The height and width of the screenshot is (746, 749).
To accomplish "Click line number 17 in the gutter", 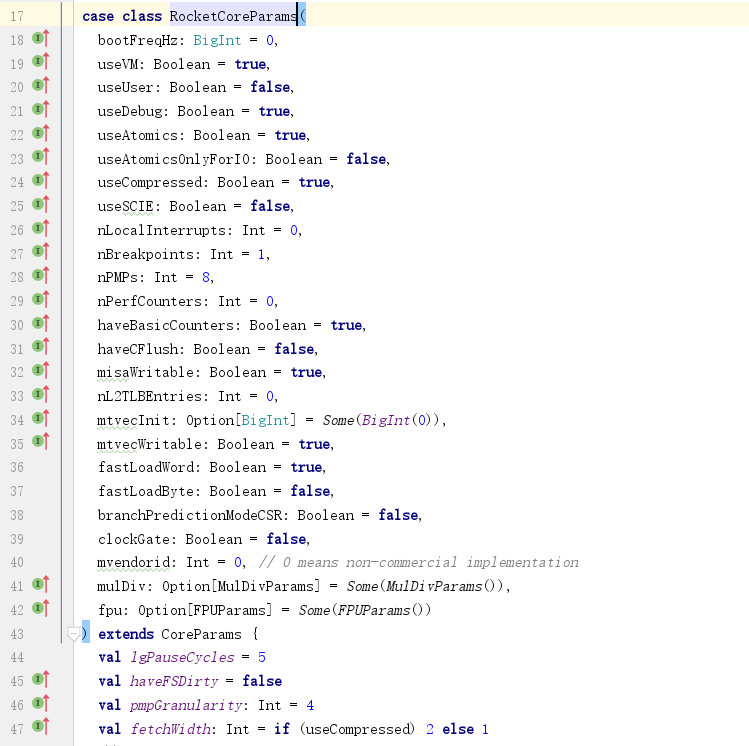I will [x=17, y=16].
